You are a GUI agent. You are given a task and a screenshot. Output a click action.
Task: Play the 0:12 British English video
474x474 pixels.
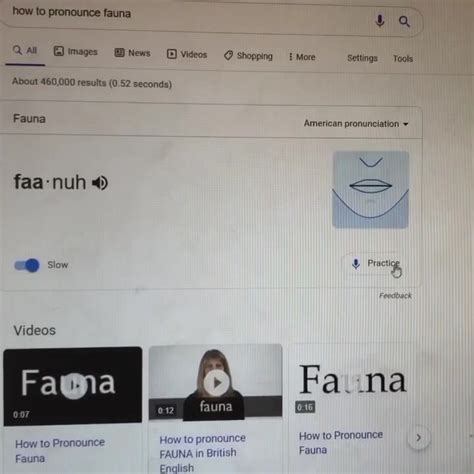pyautogui.click(x=217, y=383)
